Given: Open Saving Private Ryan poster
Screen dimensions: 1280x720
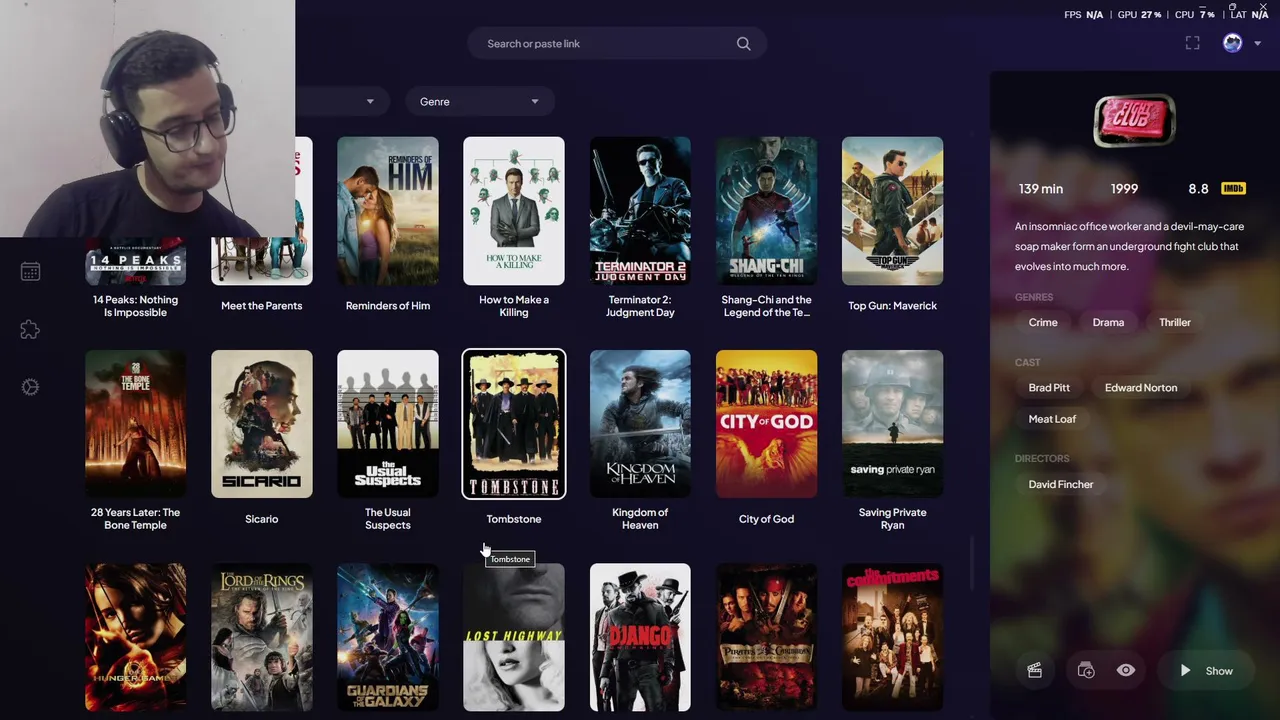Looking at the screenshot, I should (892, 424).
